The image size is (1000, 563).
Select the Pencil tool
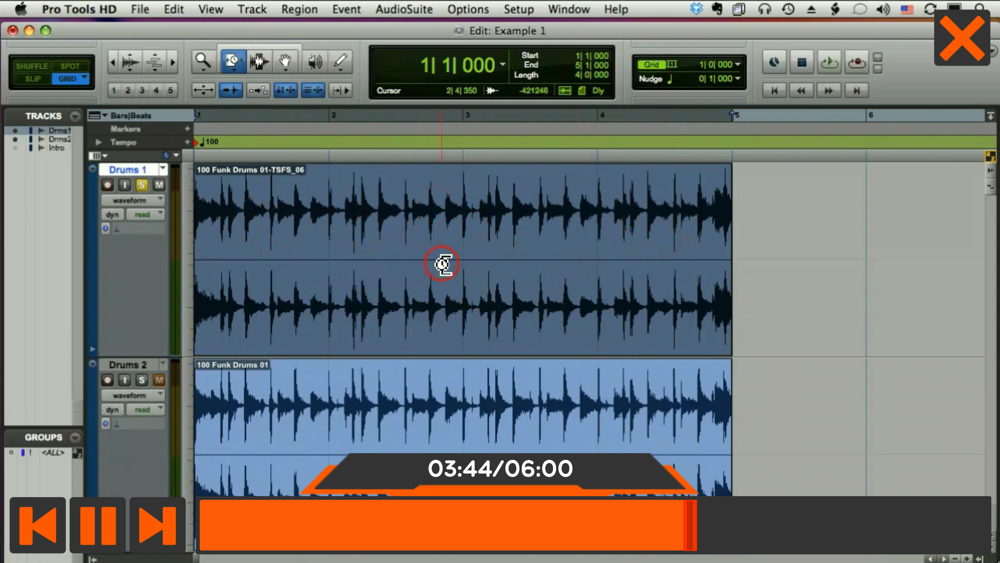pyautogui.click(x=341, y=62)
